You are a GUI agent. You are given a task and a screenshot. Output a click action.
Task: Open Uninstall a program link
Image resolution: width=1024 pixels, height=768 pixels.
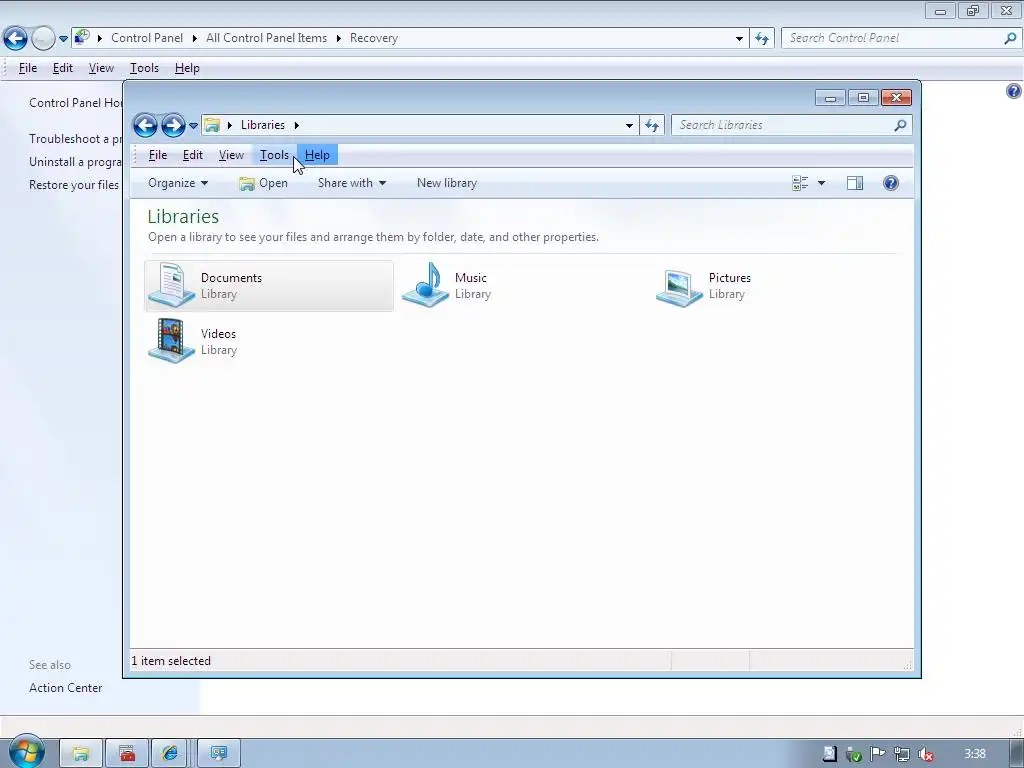click(75, 161)
